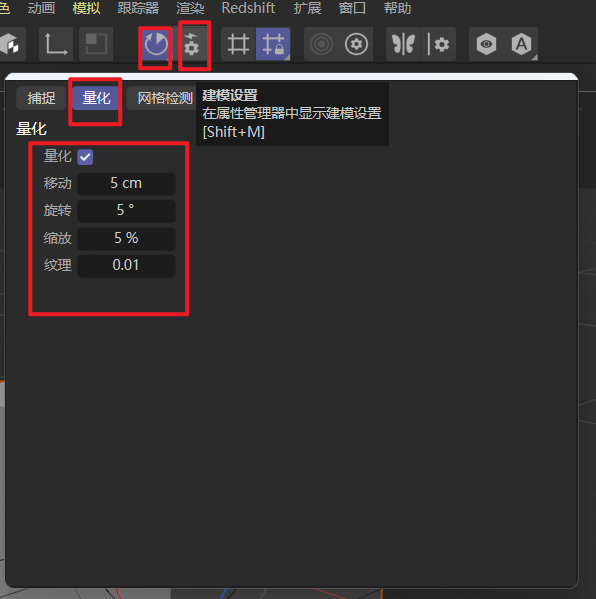Open symmetry settings gear icon

click(439, 44)
